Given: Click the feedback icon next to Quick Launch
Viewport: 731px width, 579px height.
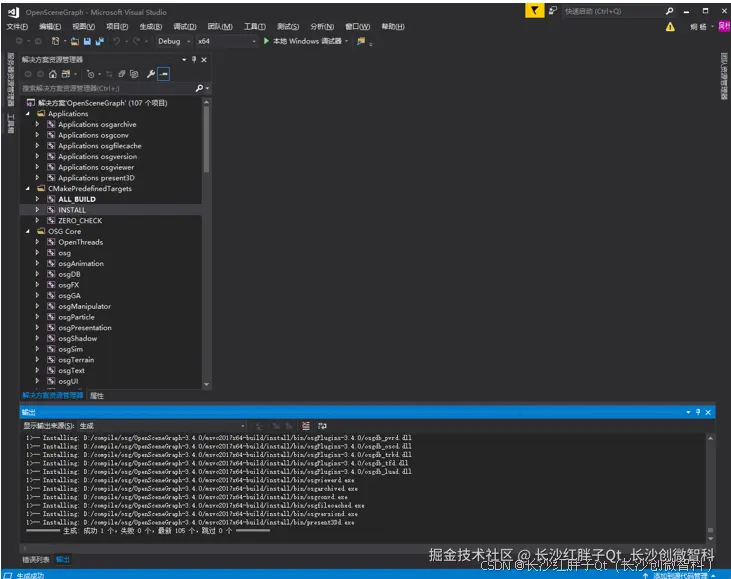Looking at the screenshot, I should pos(552,10).
